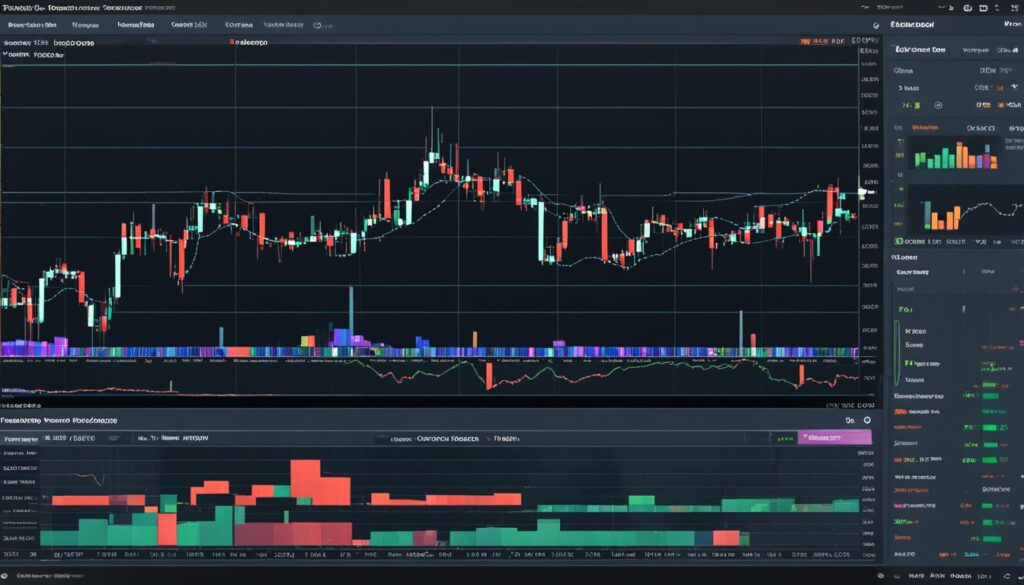Select the sixth, dimmed tab in top navigation bar
Image resolution: width=1024 pixels, height=585 pixels.
coord(284,25)
